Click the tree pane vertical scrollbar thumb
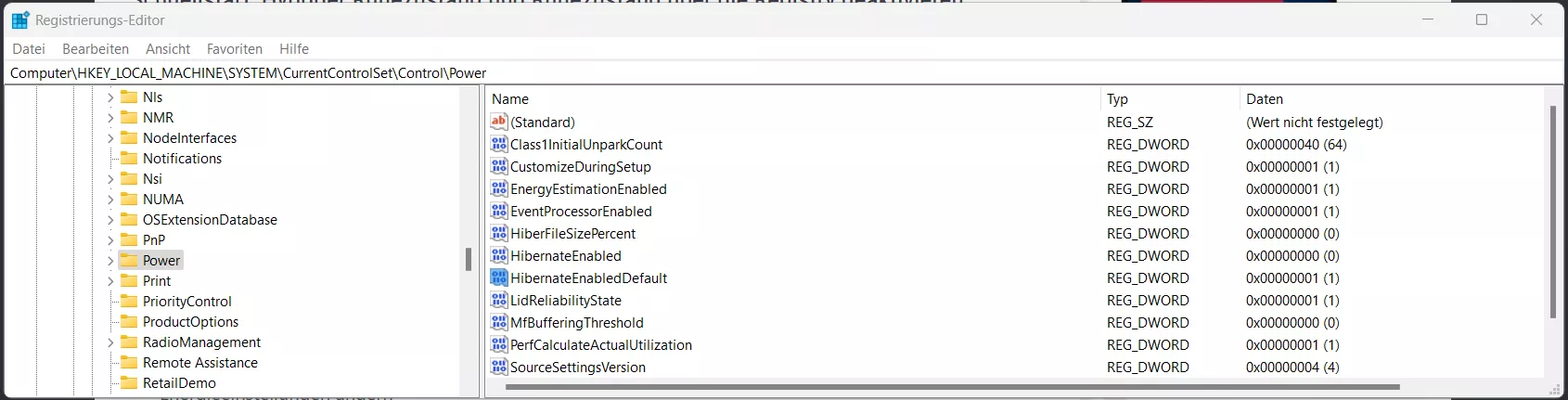 pyautogui.click(x=469, y=259)
